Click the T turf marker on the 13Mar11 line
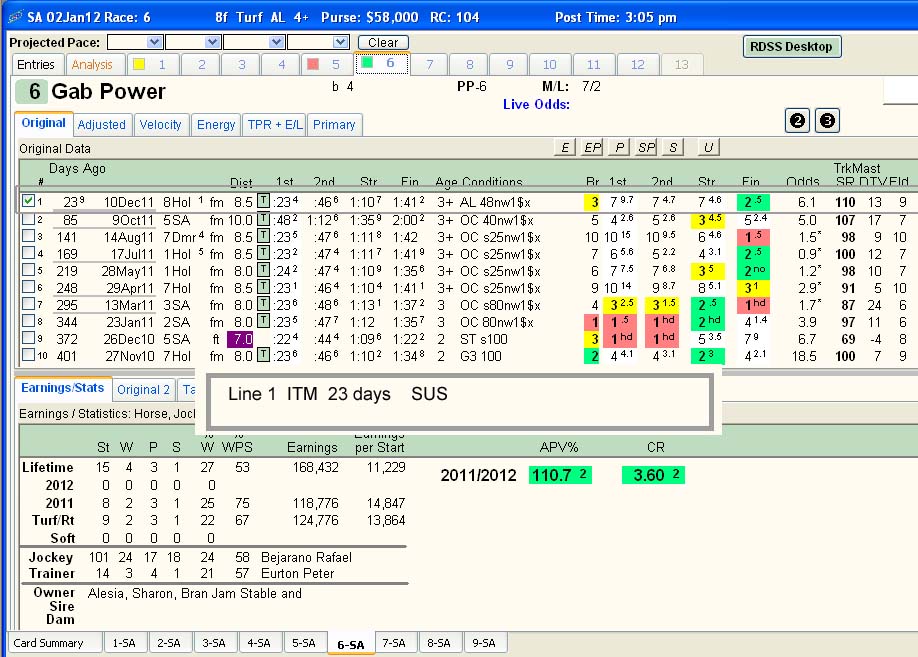The width and height of the screenshot is (918, 657). tap(263, 304)
